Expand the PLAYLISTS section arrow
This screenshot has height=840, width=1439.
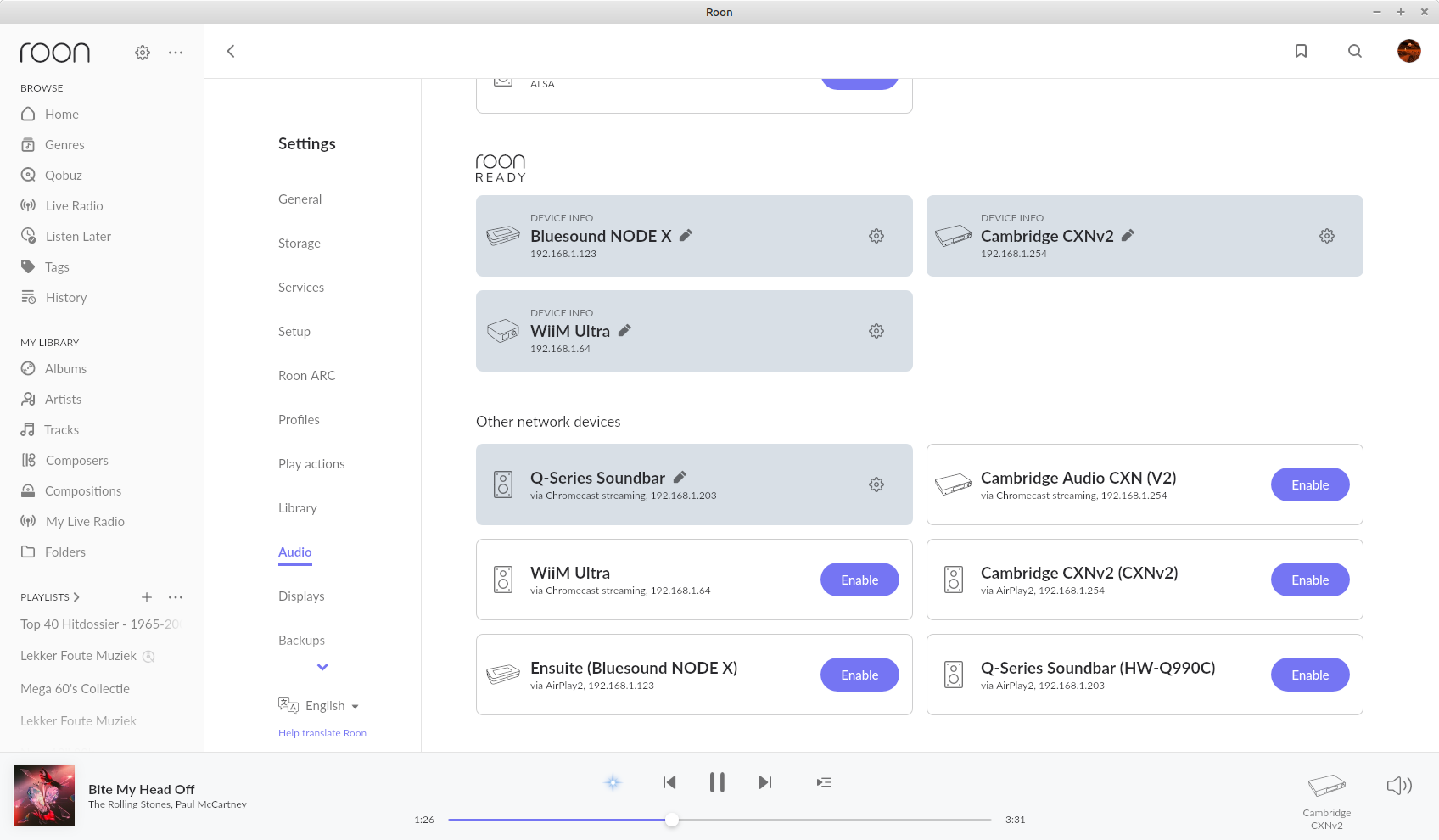76,597
